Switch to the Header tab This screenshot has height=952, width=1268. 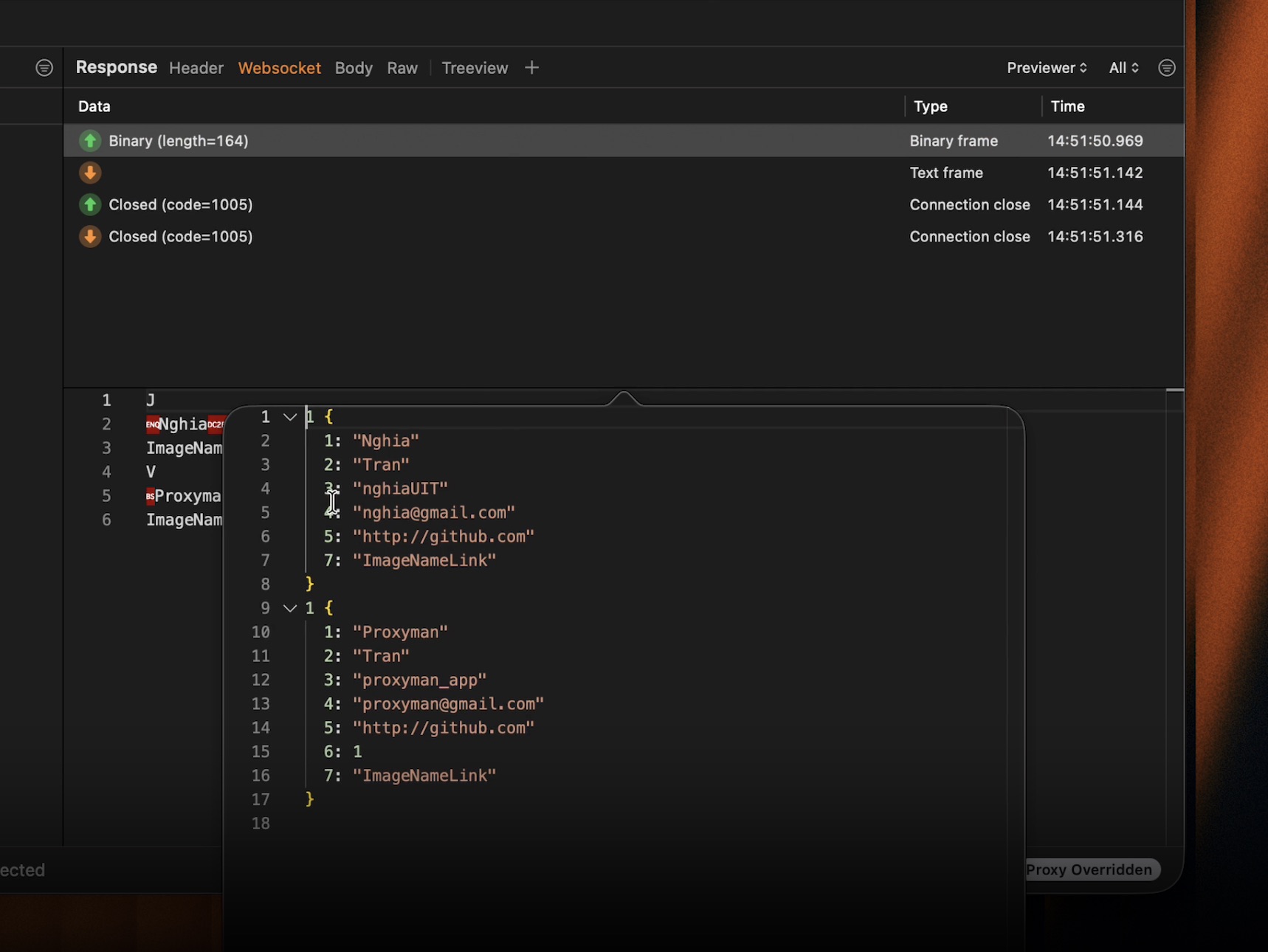(196, 68)
